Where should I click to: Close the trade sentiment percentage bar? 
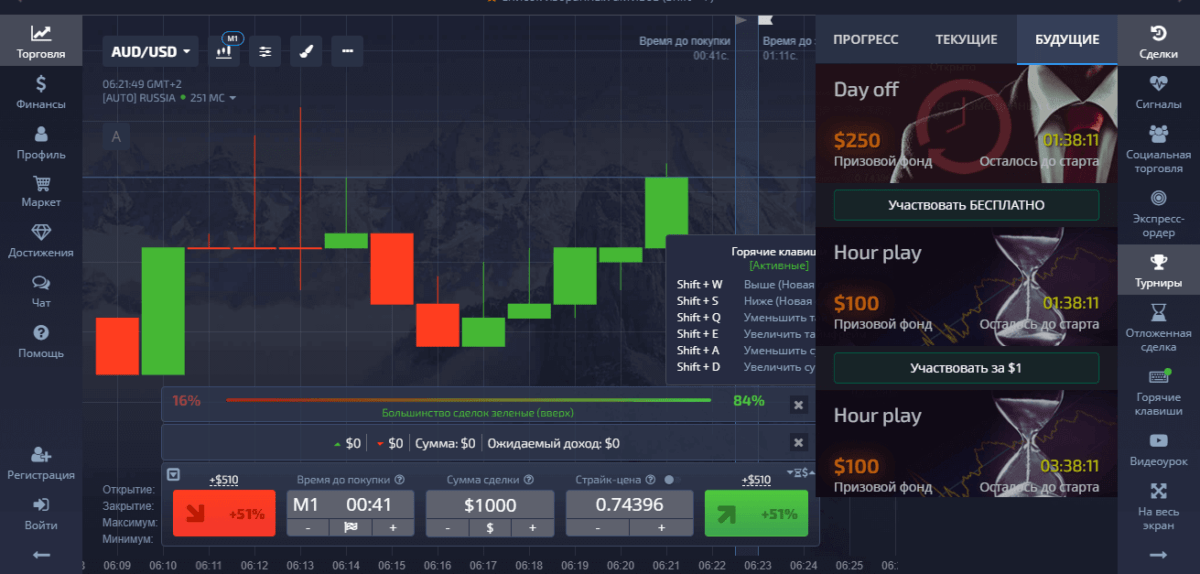[798, 404]
